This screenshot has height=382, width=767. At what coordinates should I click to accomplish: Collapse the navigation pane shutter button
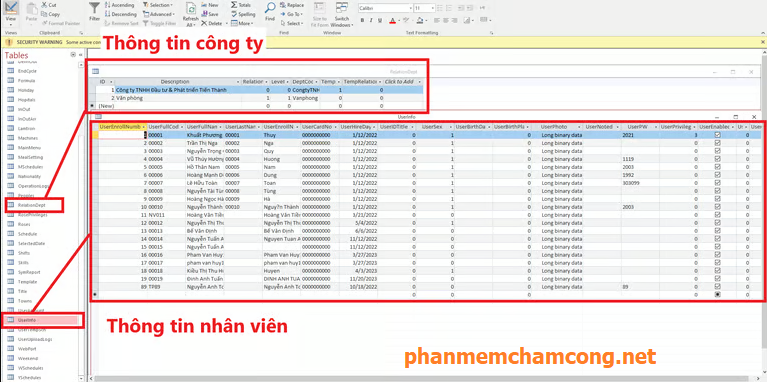pyautogui.click(x=80, y=55)
